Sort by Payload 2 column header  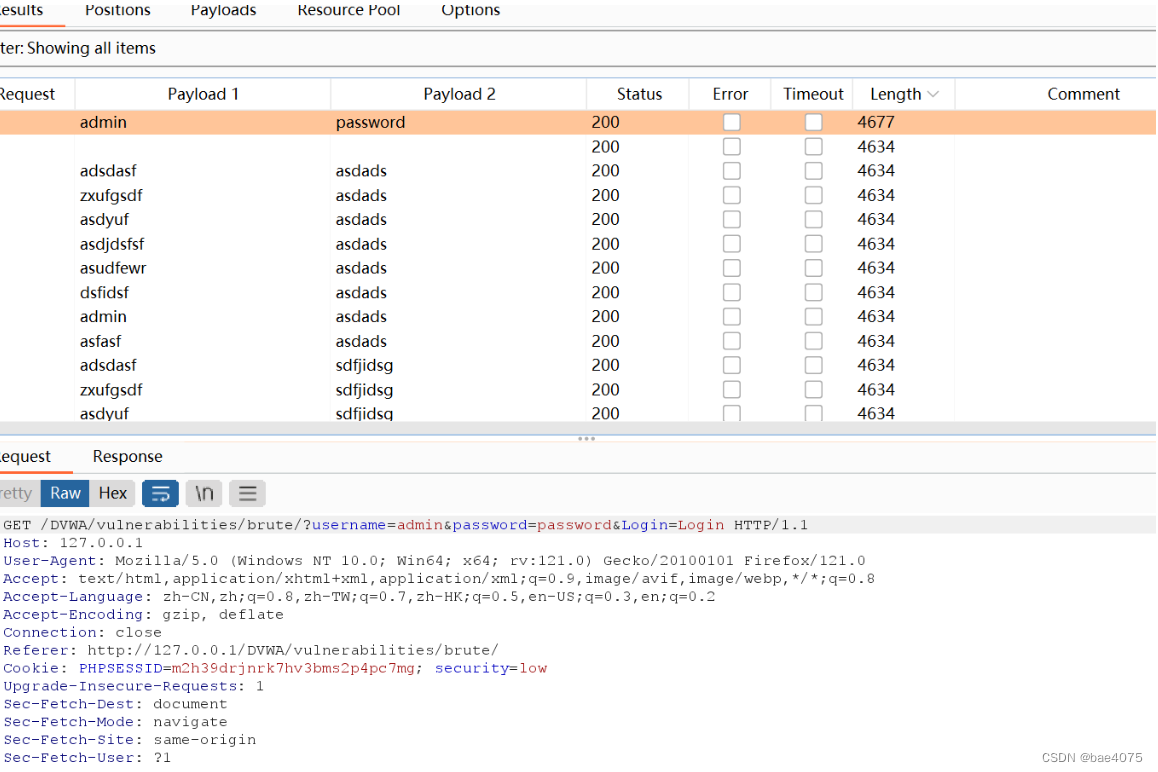pos(459,95)
